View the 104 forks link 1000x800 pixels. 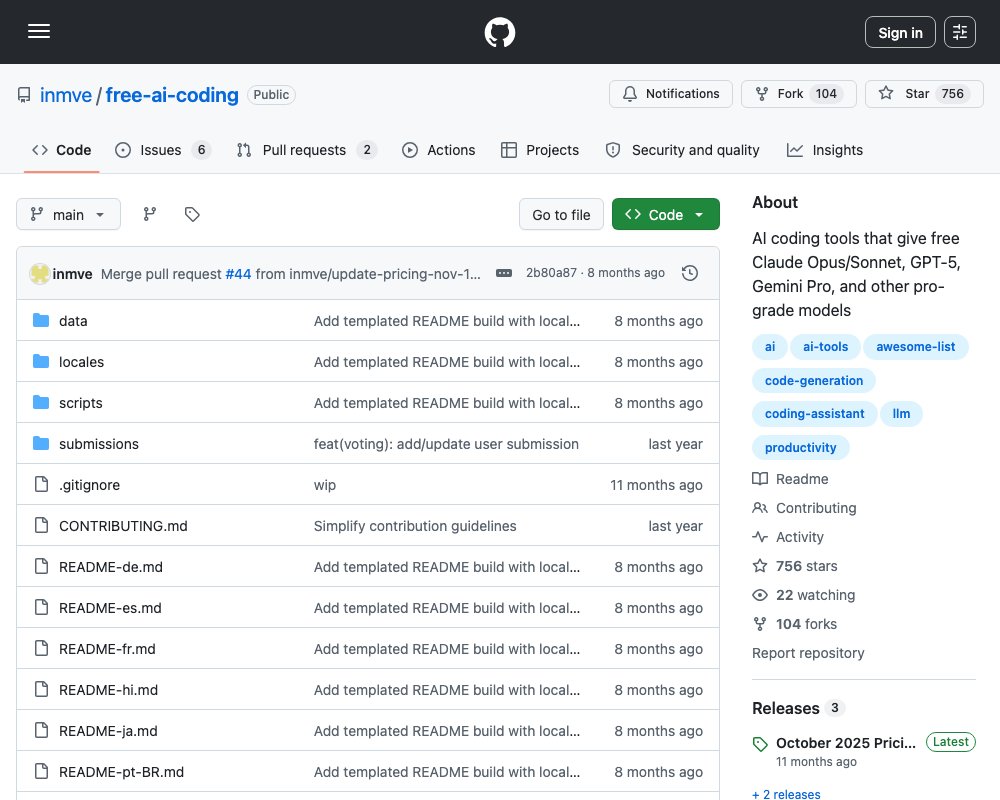click(795, 624)
